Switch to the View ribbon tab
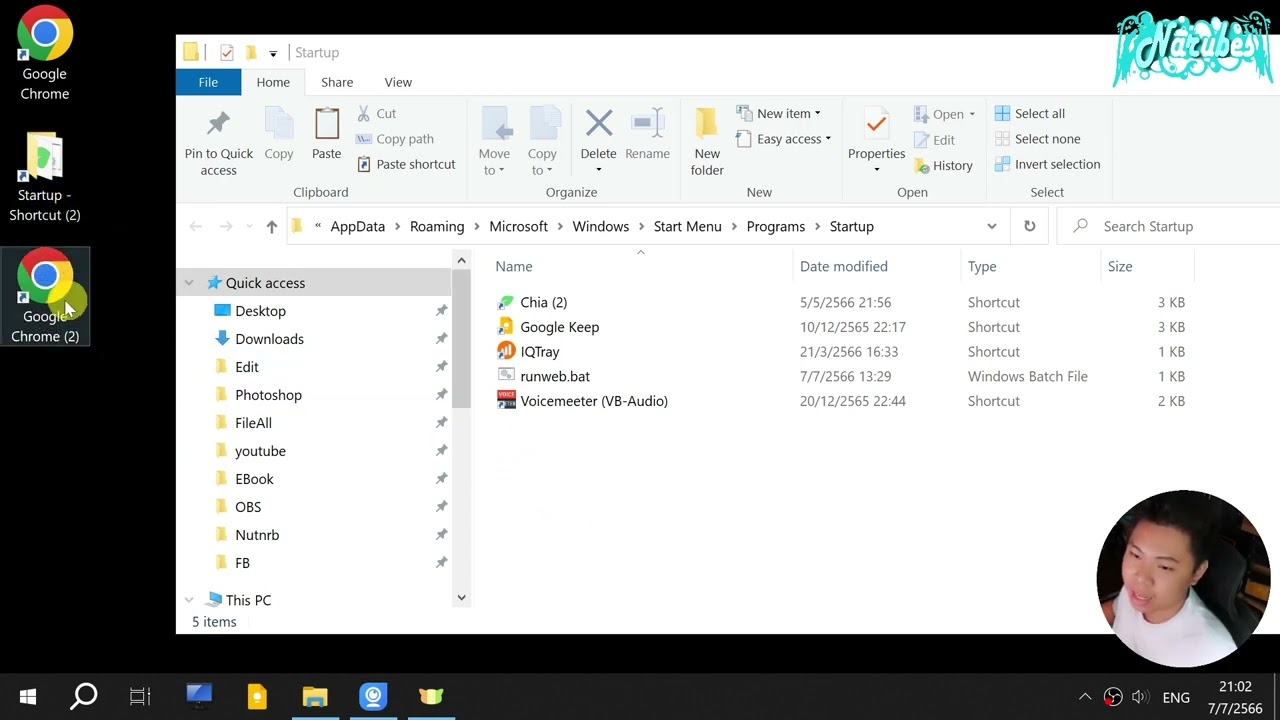Screen dimensions: 1280x720 coord(398,82)
